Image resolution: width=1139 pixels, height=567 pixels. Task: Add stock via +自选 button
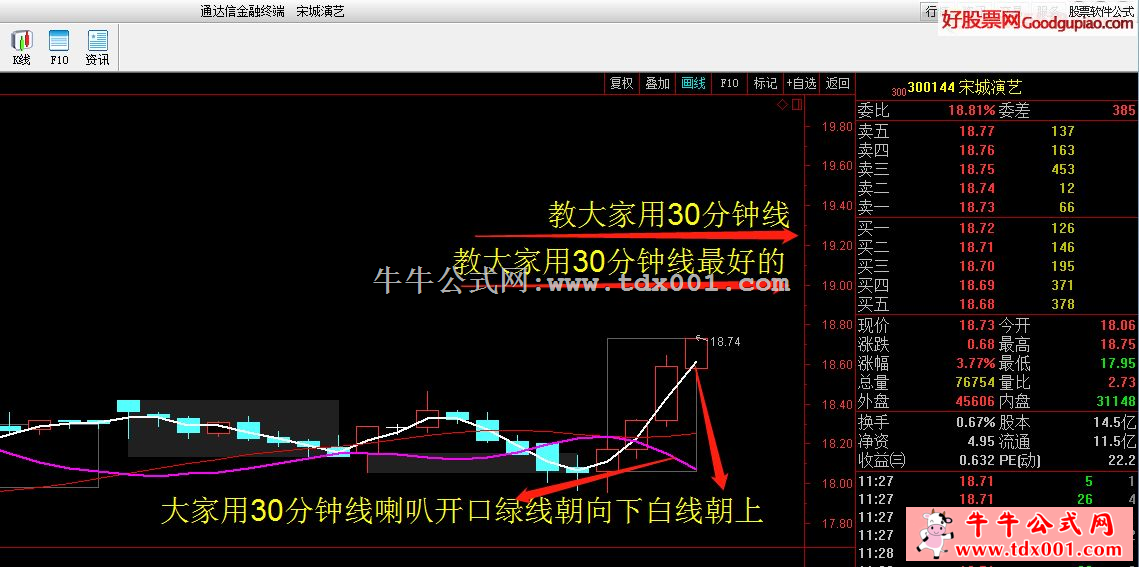point(801,83)
